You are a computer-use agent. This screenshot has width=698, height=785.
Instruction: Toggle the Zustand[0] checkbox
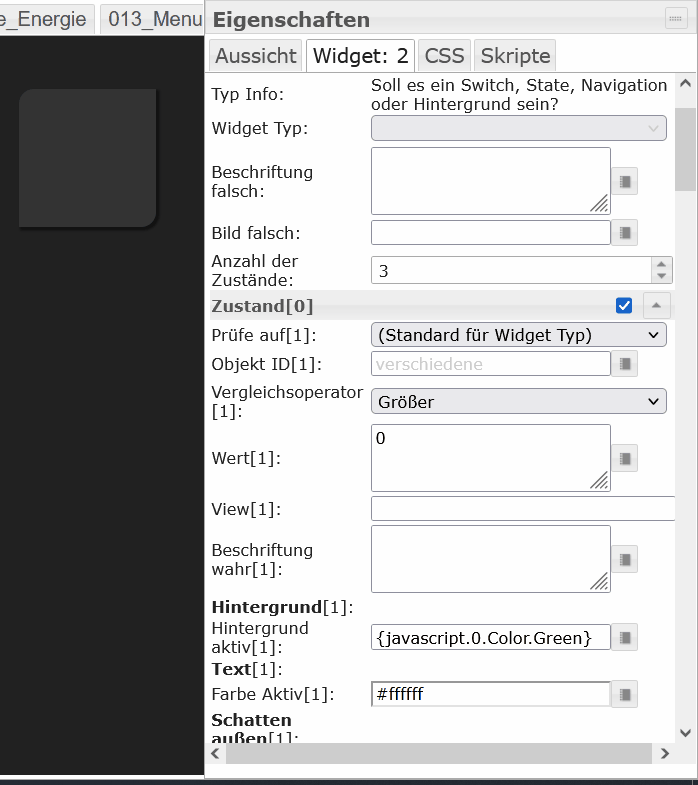pyautogui.click(x=625, y=306)
